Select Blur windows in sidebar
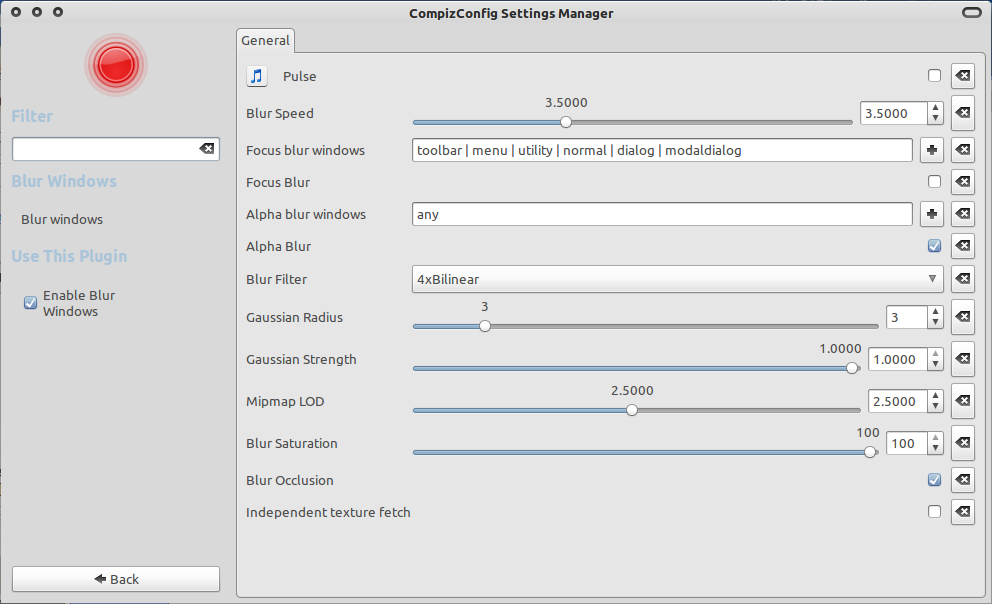This screenshot has height=604, width=992. click(62, 219)
